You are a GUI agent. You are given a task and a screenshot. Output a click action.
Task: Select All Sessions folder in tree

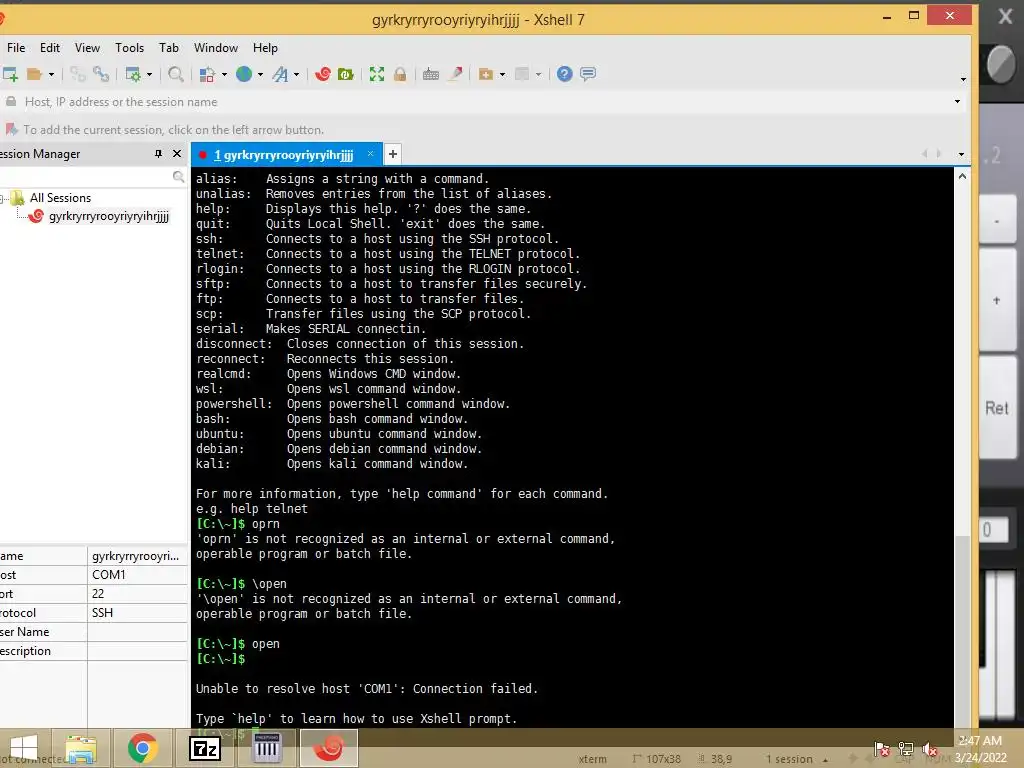pos(60,198)
